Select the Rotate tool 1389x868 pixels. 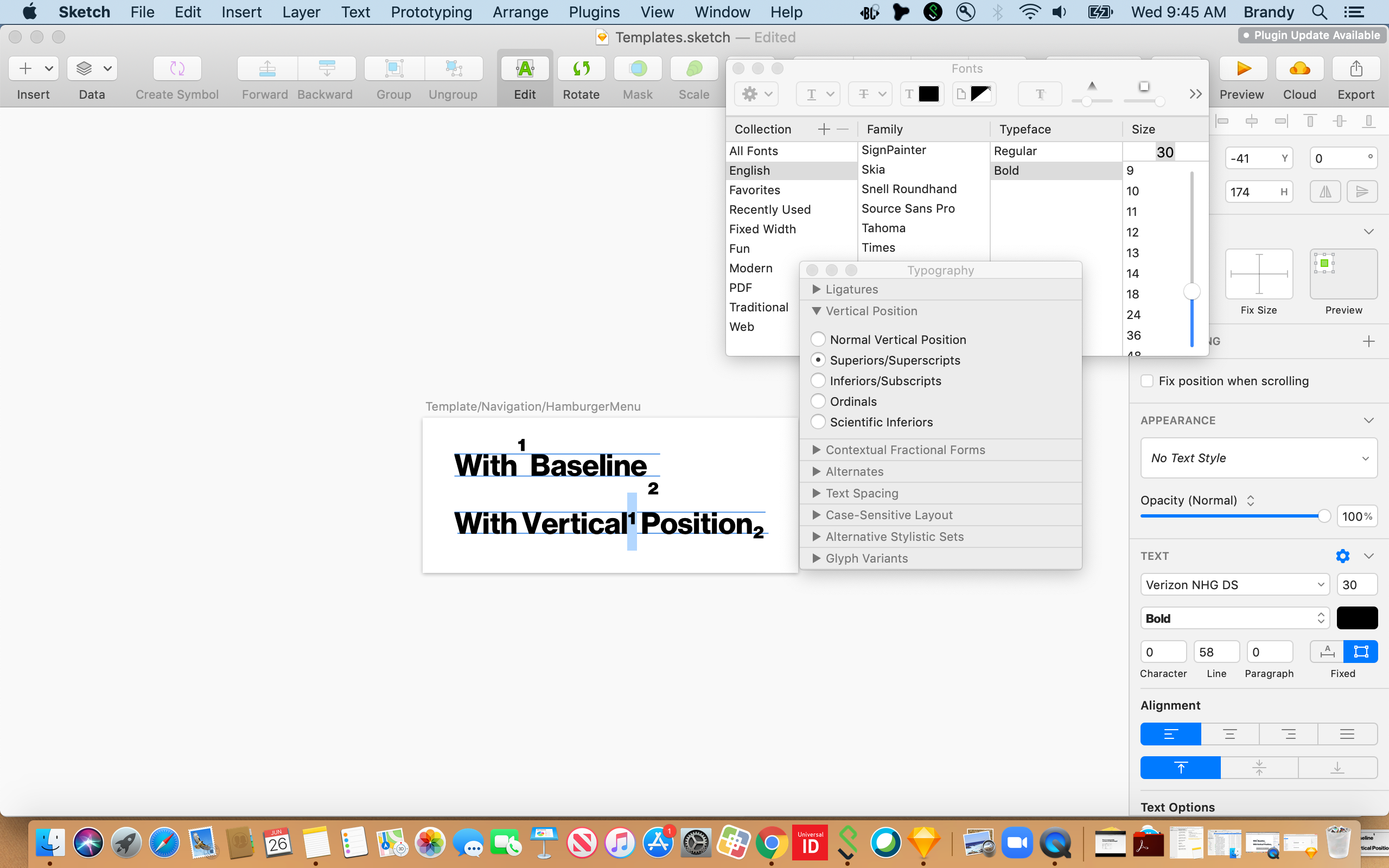pos(582,69)
